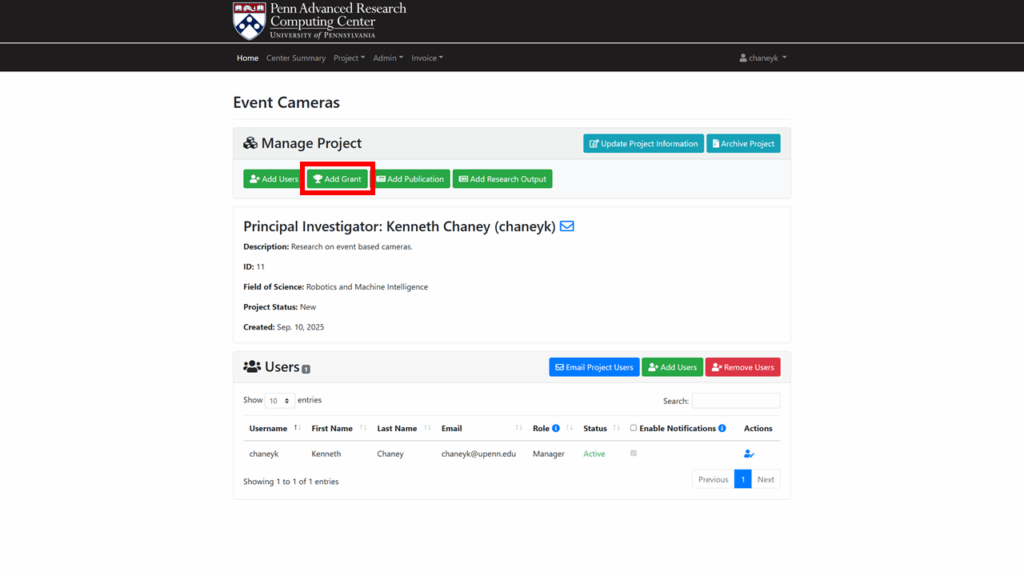The width and height of the screenshot is (1024, 576).
Task: Click the edit user icon in Actions column
Action: point(749,454)
